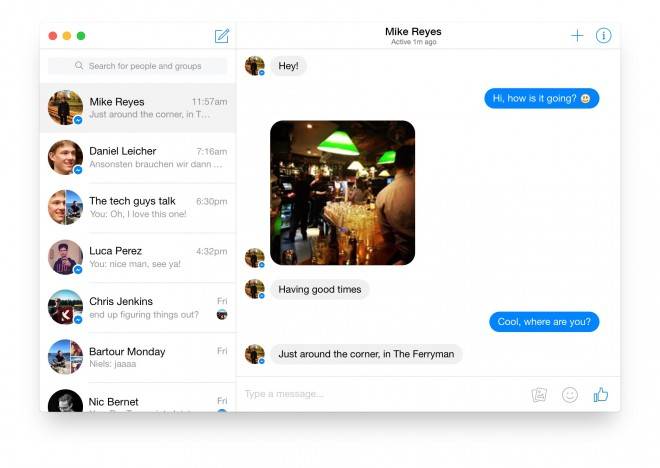Image resolution: width=660 pixels, height=468 pixels.
Task: Click the Search for people and groups field
Action: (x=138, y=66)
